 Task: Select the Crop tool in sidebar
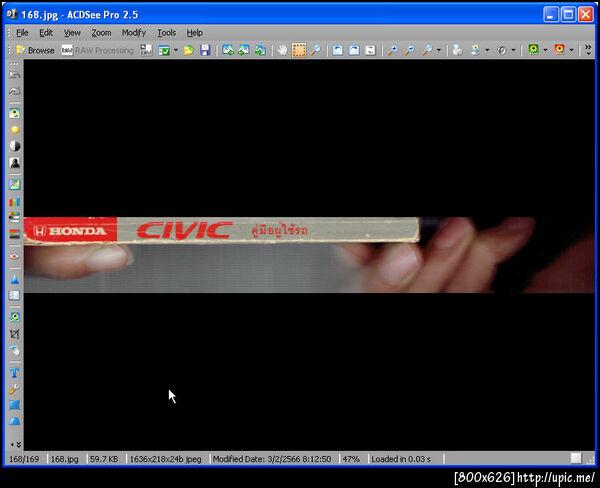tap(15, 334)
